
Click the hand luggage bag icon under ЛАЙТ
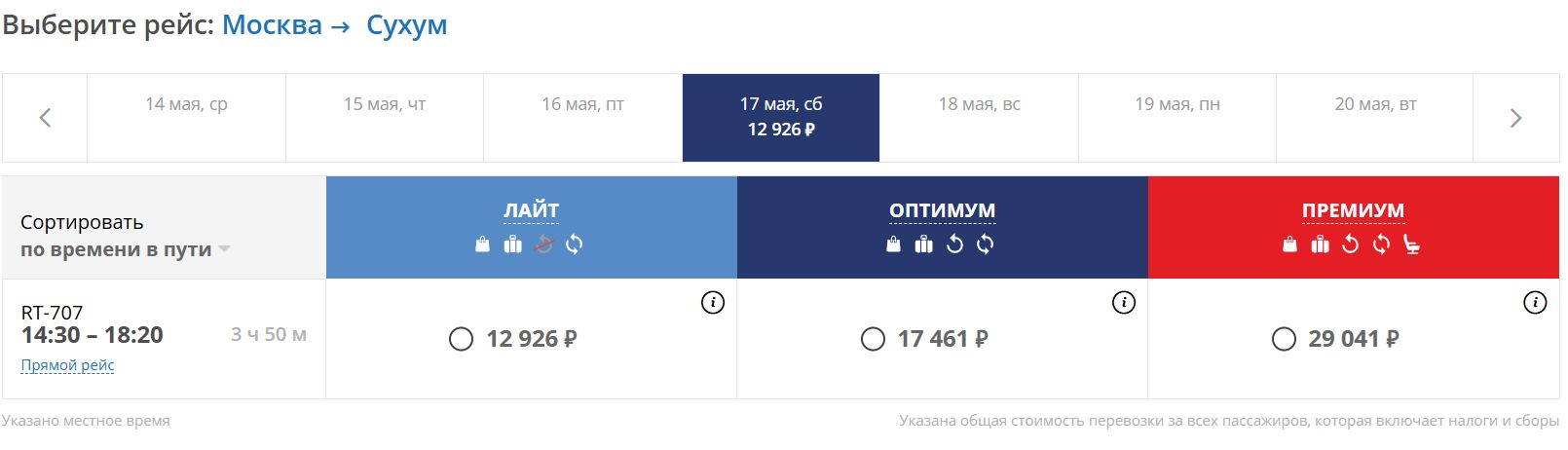482,244
